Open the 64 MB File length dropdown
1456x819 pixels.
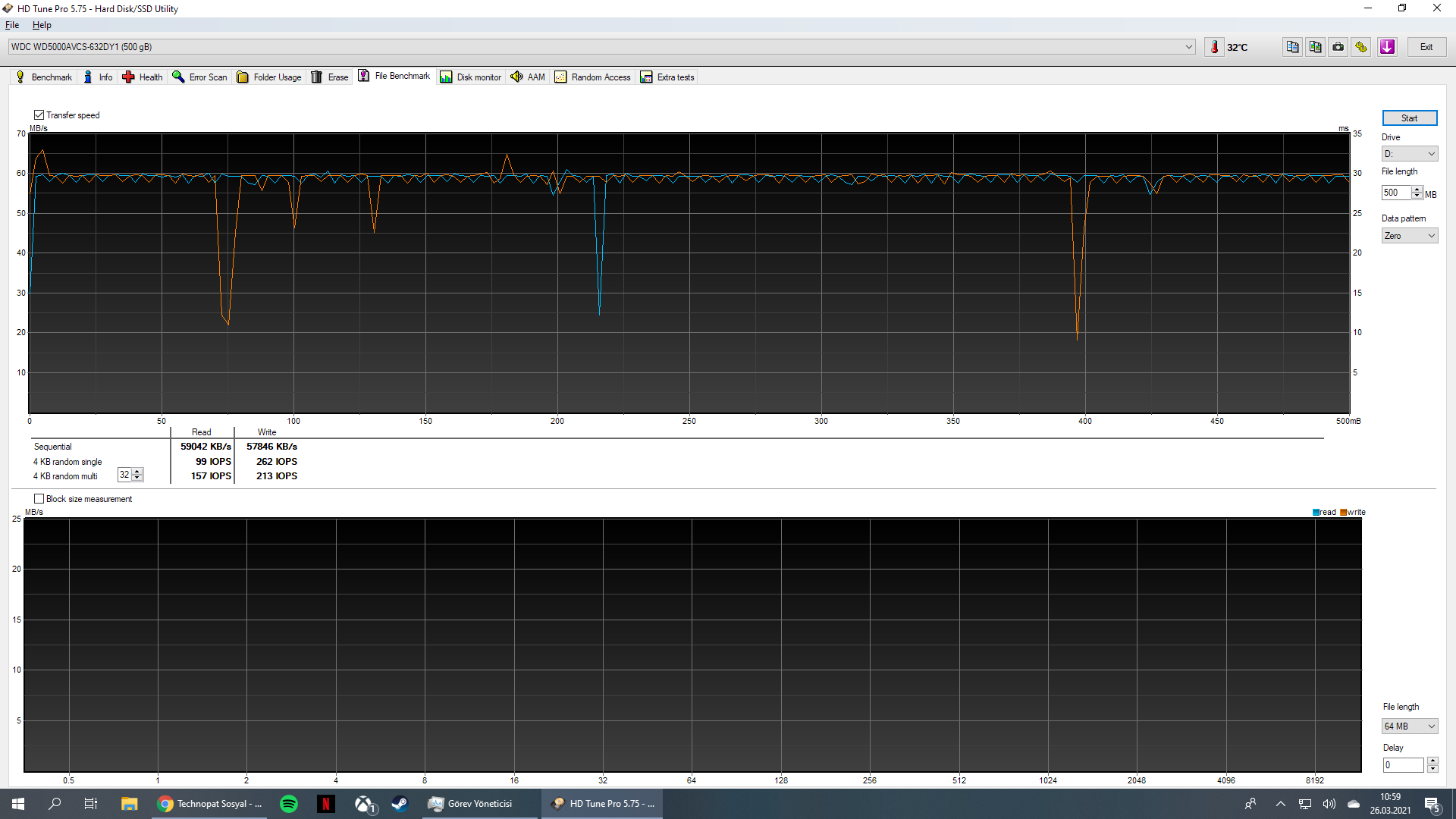pos(1409,726)
